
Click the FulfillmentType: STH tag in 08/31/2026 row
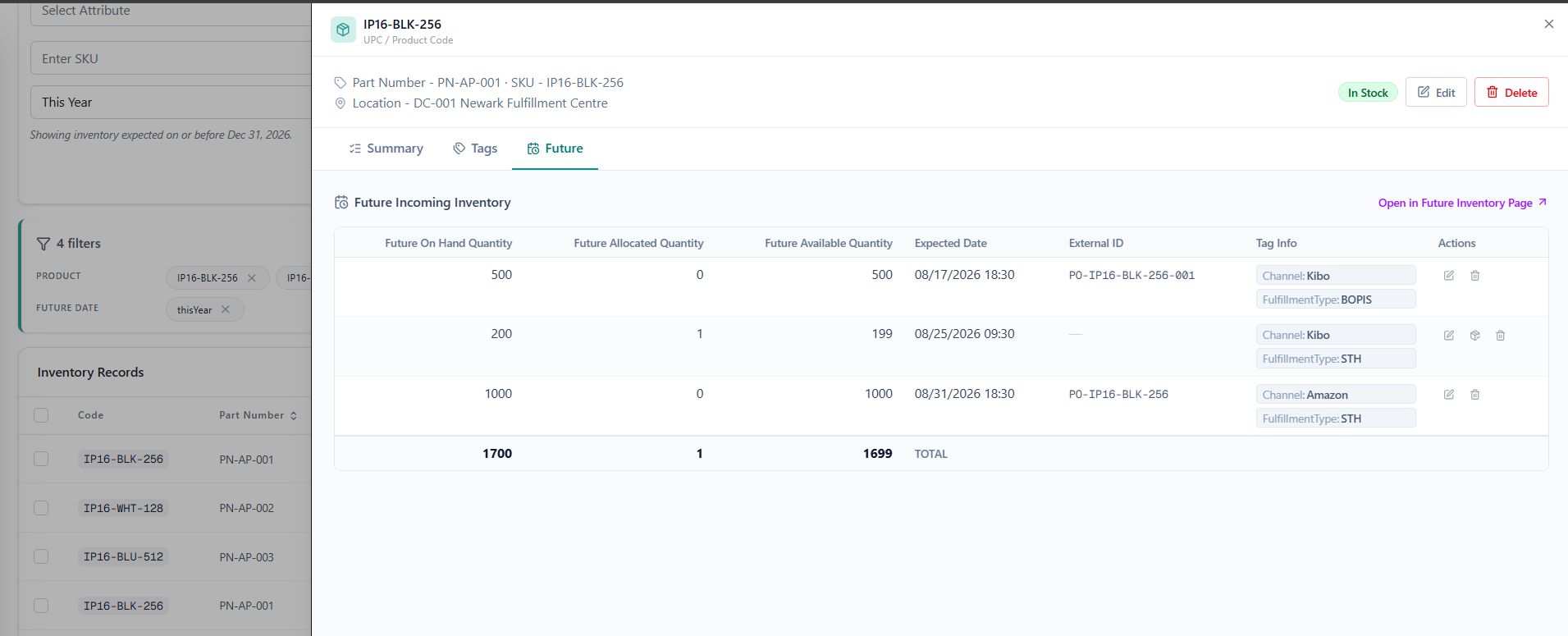pos(1335,419)
